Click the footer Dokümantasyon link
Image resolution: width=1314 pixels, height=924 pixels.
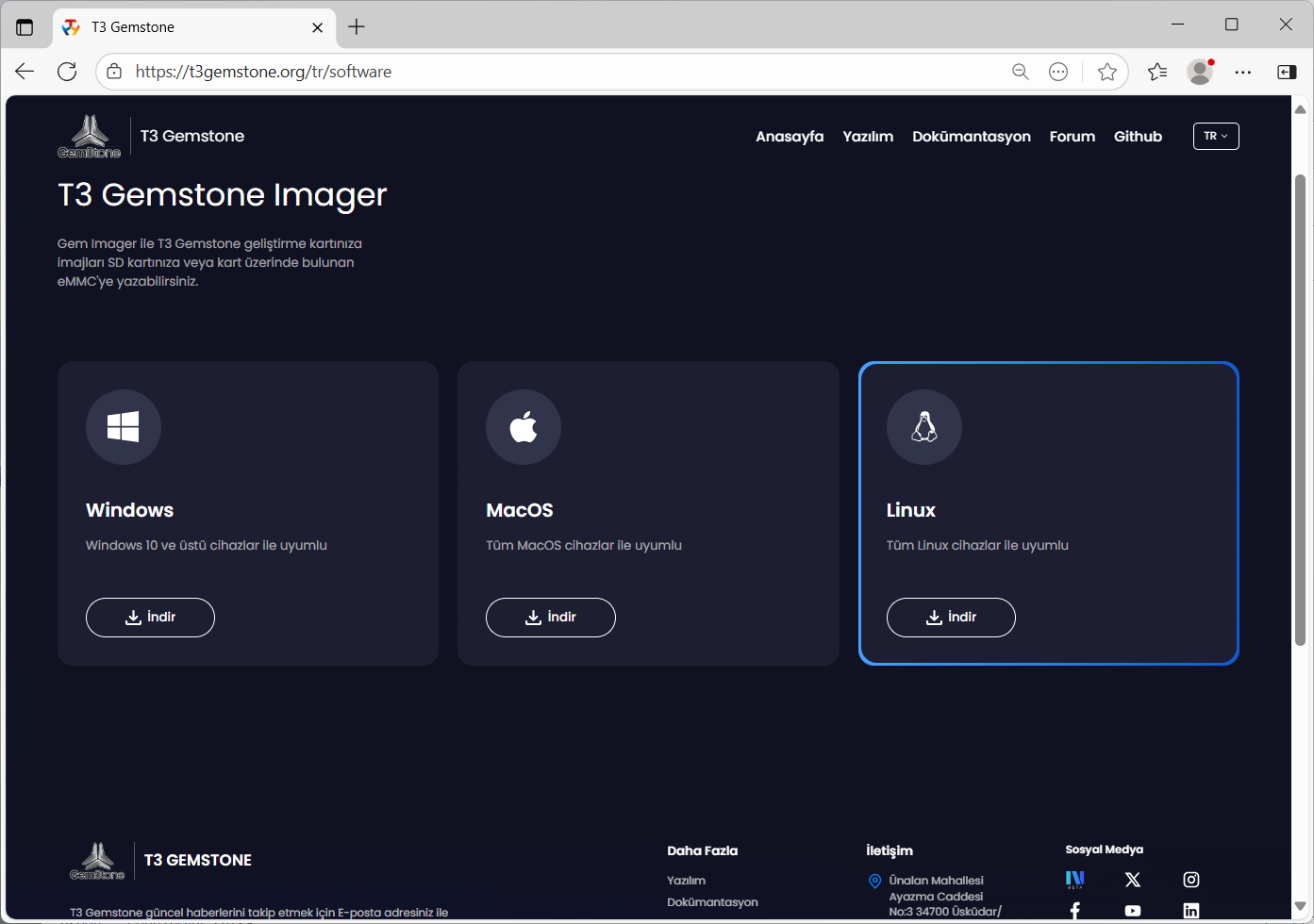pos(712,902)
